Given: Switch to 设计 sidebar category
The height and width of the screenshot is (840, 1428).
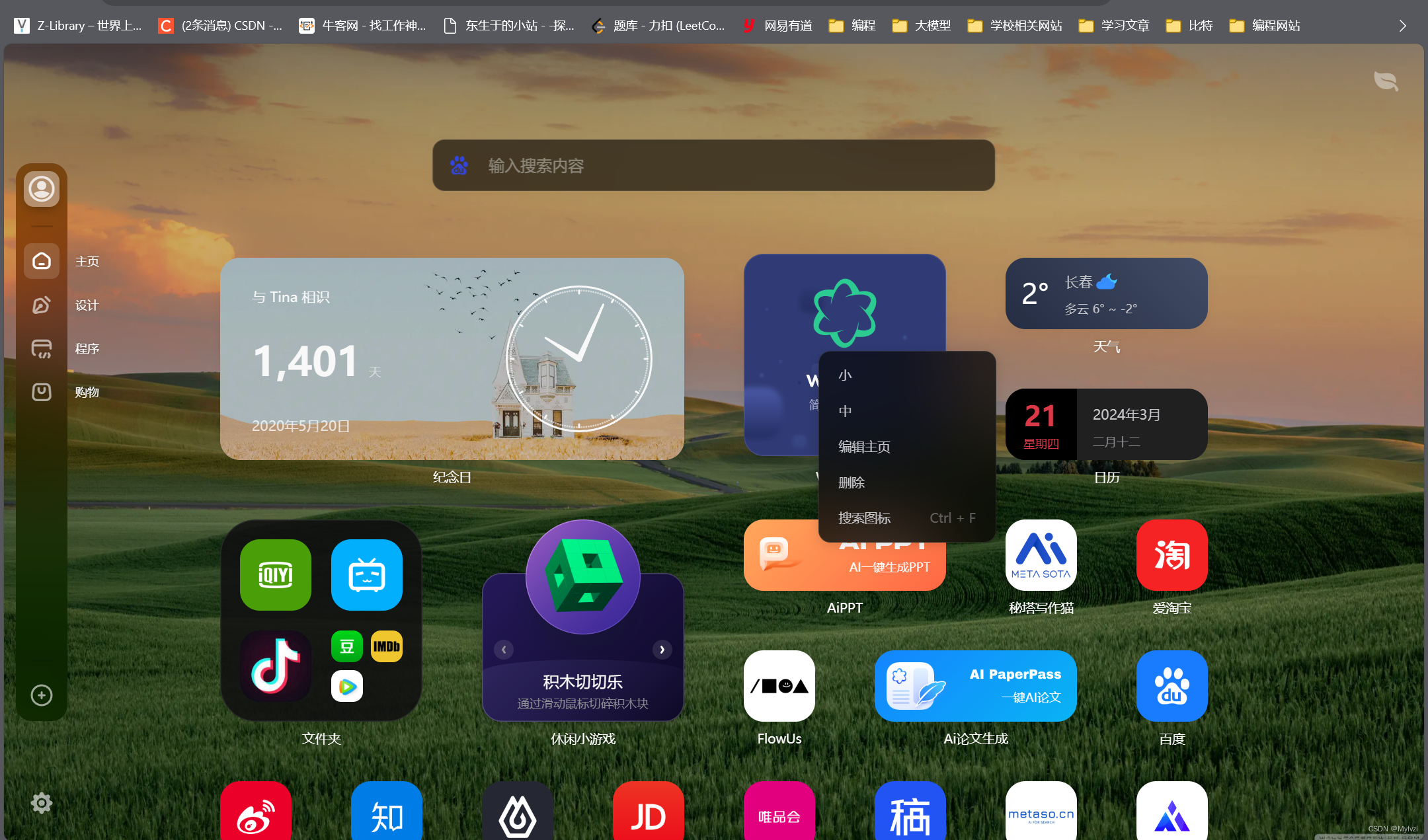Looking at the screenshot, I should (42, 305).
